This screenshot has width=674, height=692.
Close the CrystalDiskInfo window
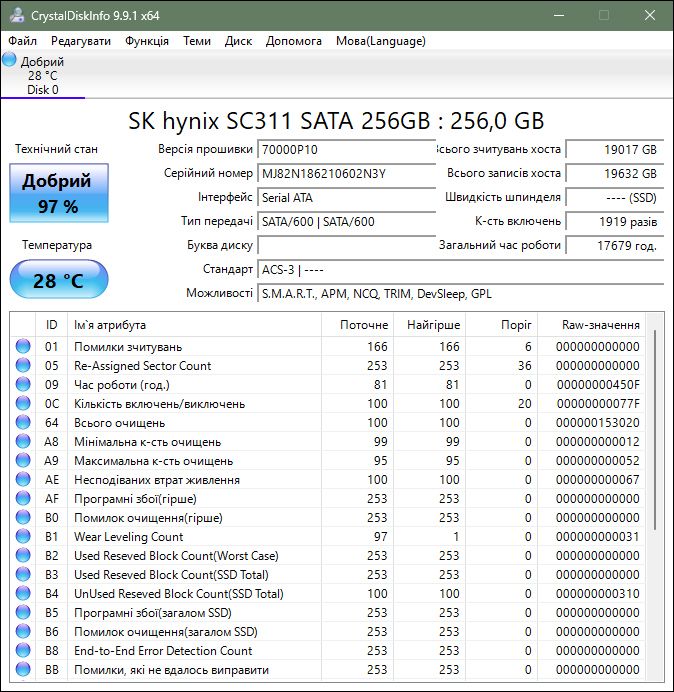(x=650, y=15)
